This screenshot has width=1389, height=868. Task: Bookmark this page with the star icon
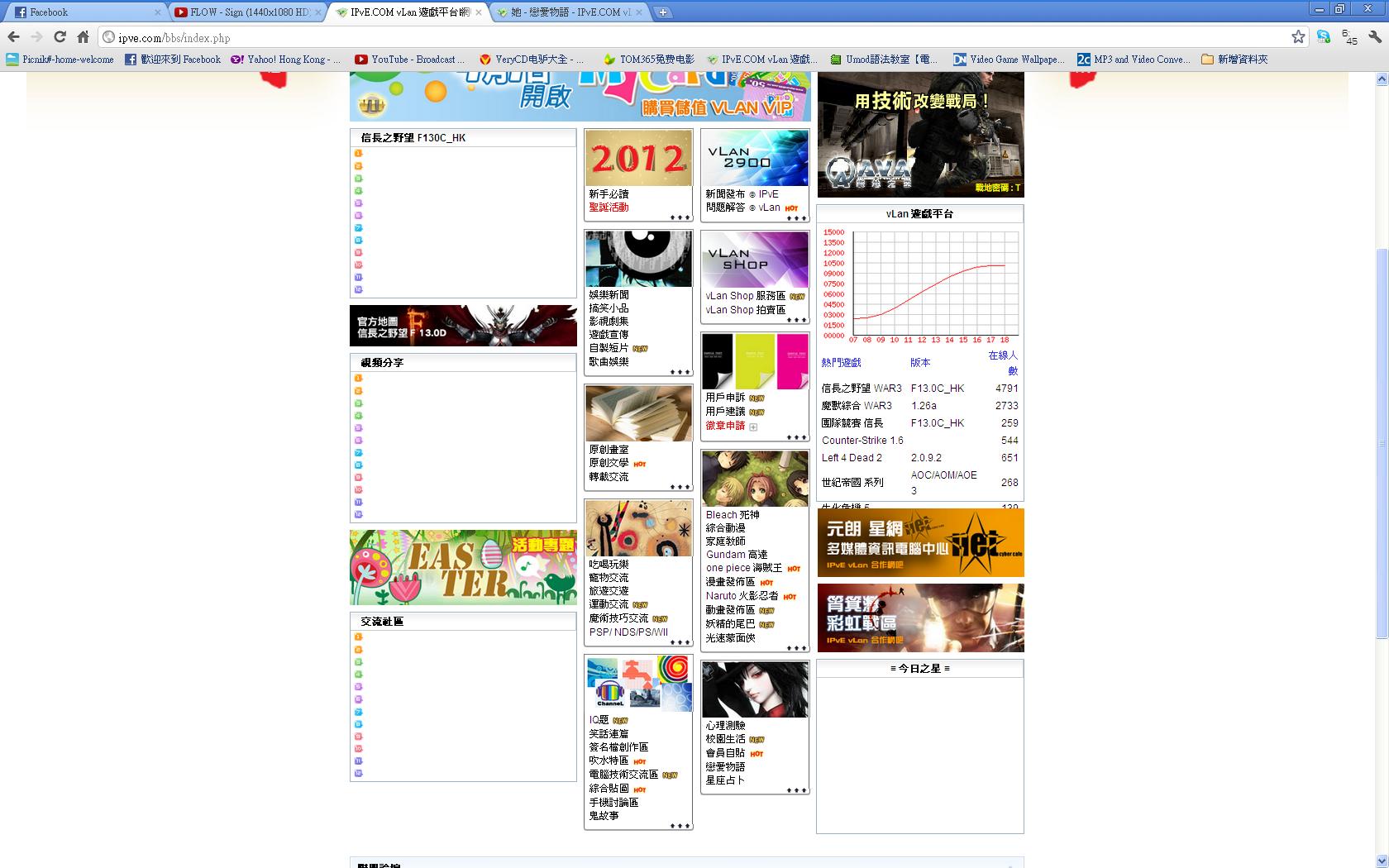pyautogui.click(x=1298, y=37)
